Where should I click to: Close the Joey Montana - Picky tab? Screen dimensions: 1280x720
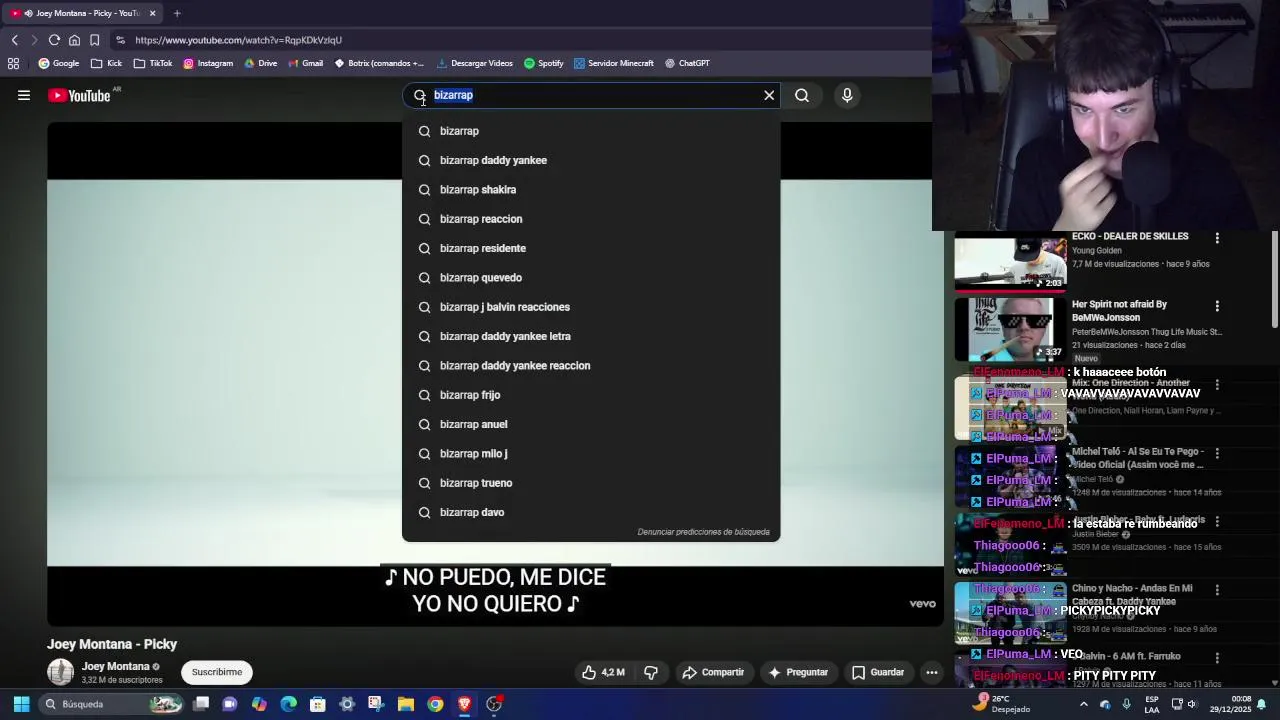click(152, 13)
